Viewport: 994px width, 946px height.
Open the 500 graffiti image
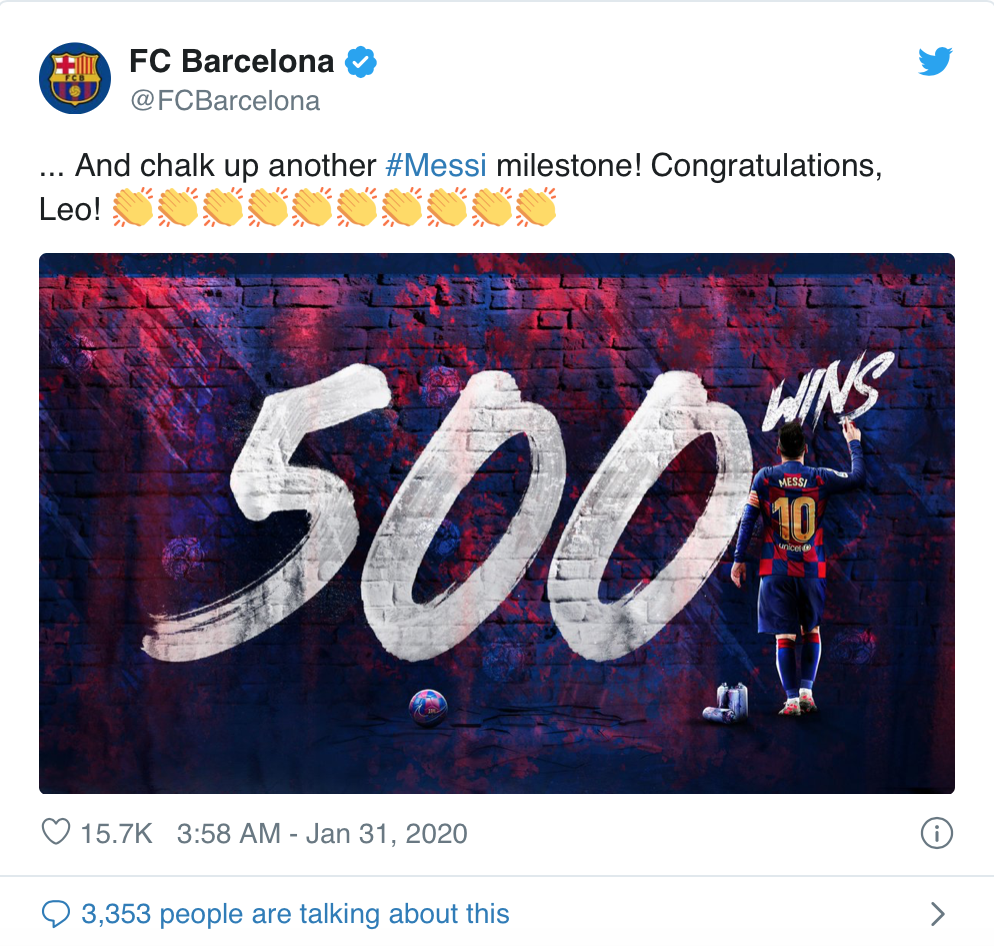coord(497,523)
